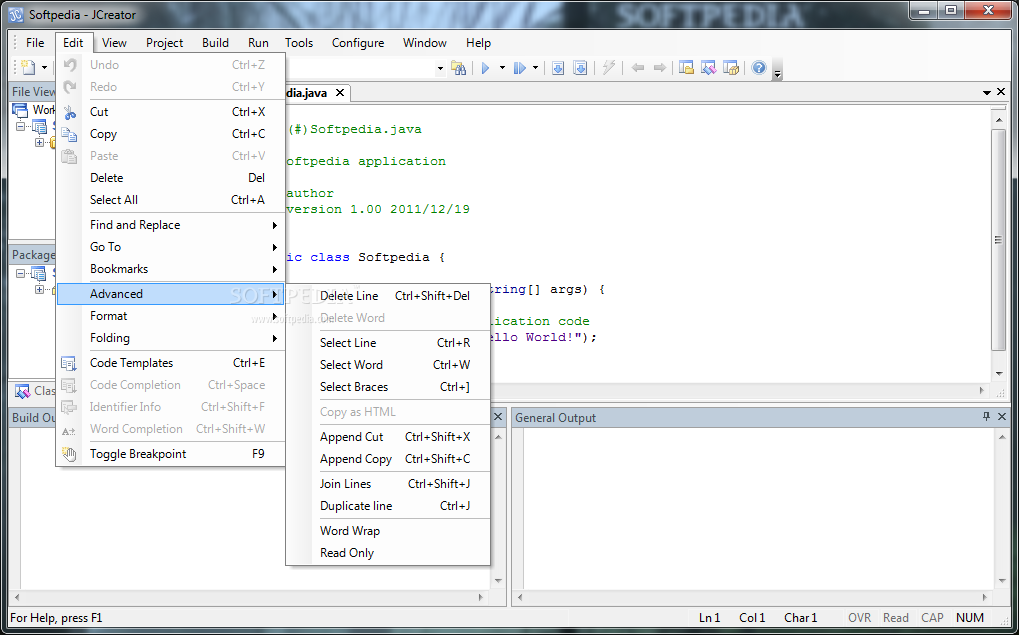The height and width of the screenshot is (635, 1019).
Task: Click the JCreator title bar application icon
Action: [18, 14]
